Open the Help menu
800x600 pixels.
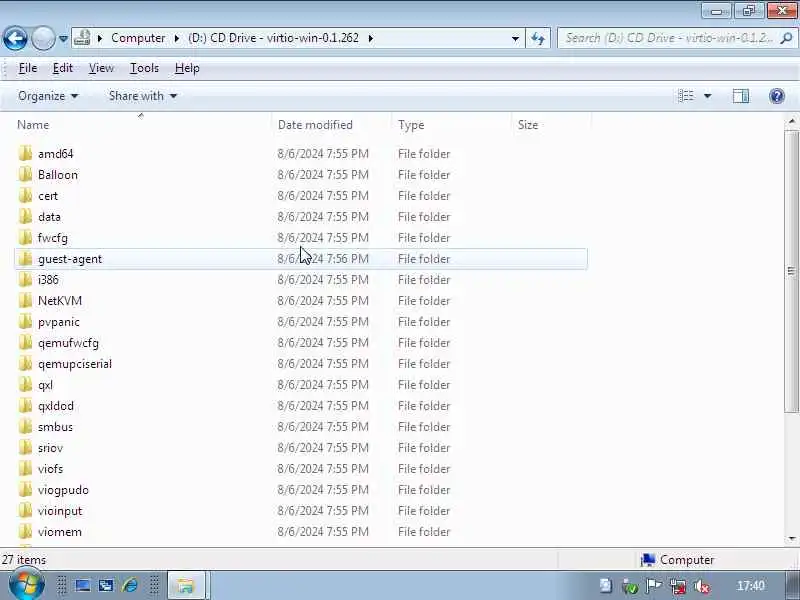(187, 68)
